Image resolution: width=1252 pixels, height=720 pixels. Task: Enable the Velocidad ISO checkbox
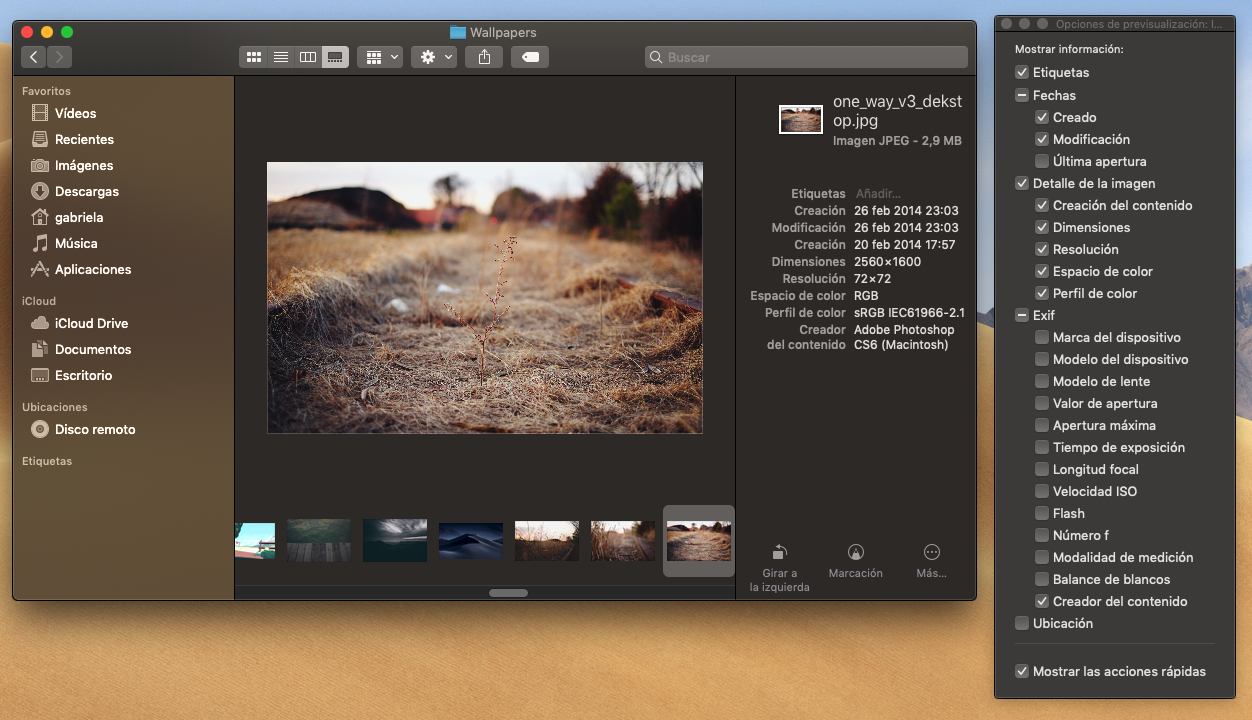[x=1042, y=491]
